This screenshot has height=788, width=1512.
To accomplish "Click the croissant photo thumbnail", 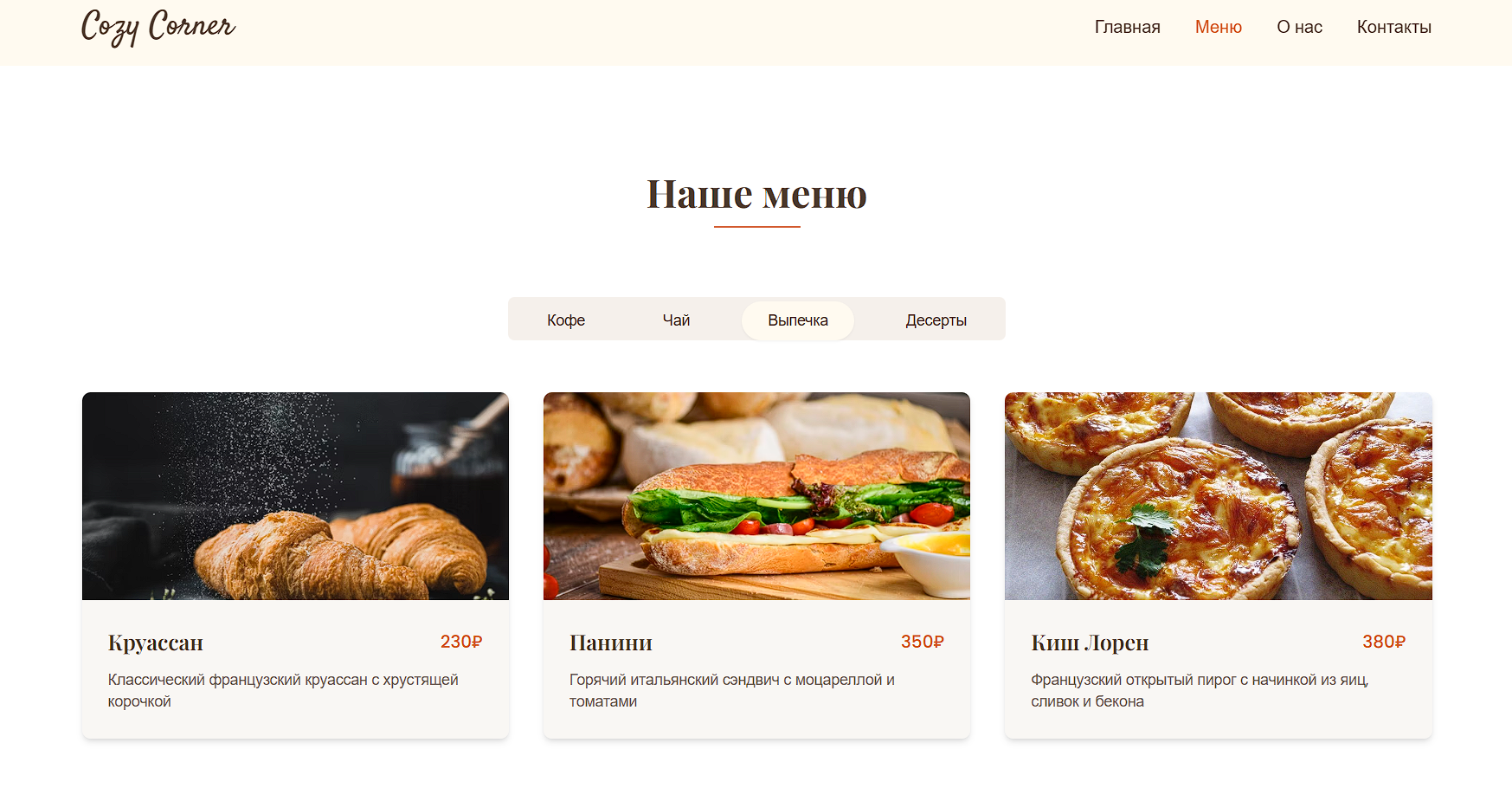I will click(295, 496).
